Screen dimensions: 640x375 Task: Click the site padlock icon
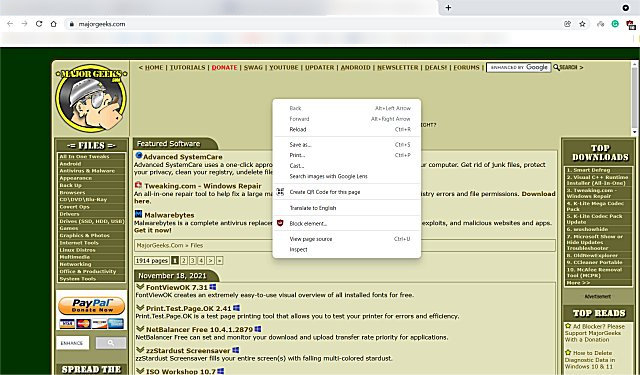[x=71, y=24]
